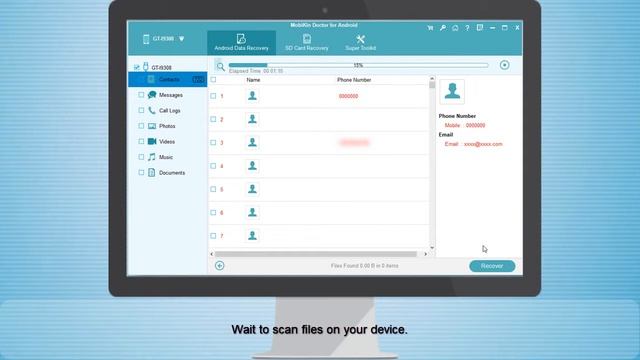Check the Videos checkbox
Viewport: 640px width, 360px height.
pos(141,141)
